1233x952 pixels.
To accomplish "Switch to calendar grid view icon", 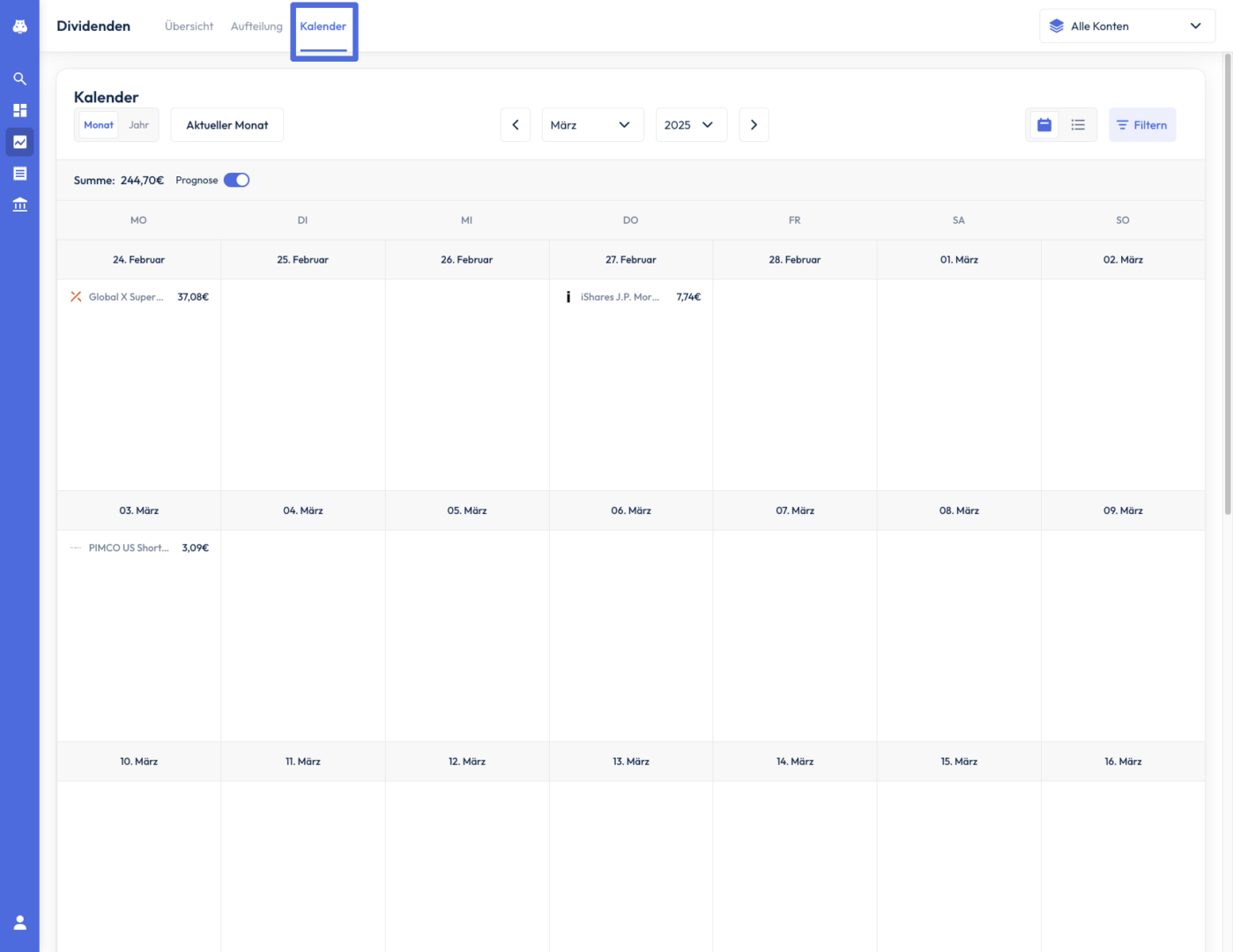I will [1044, 125].
